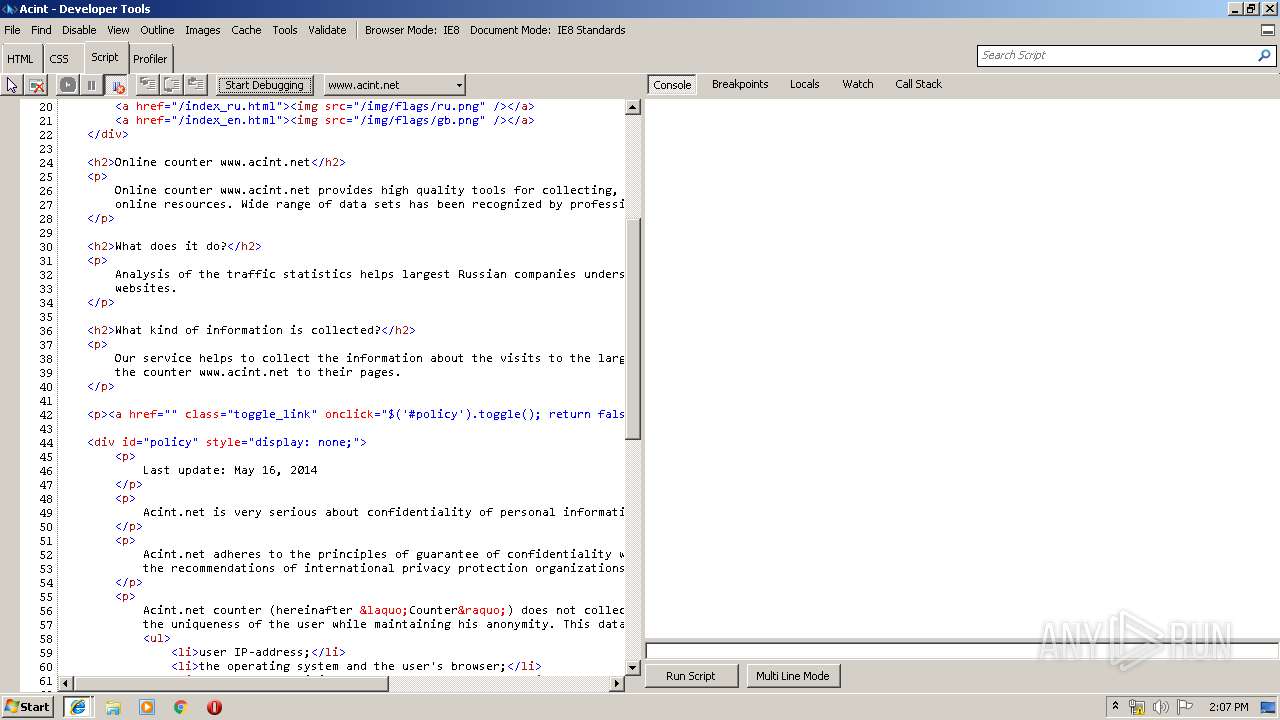Click the Multi Line Mode button
Image resolution: width=1280 pixels, height=720 pixels.
pos(792,676)
